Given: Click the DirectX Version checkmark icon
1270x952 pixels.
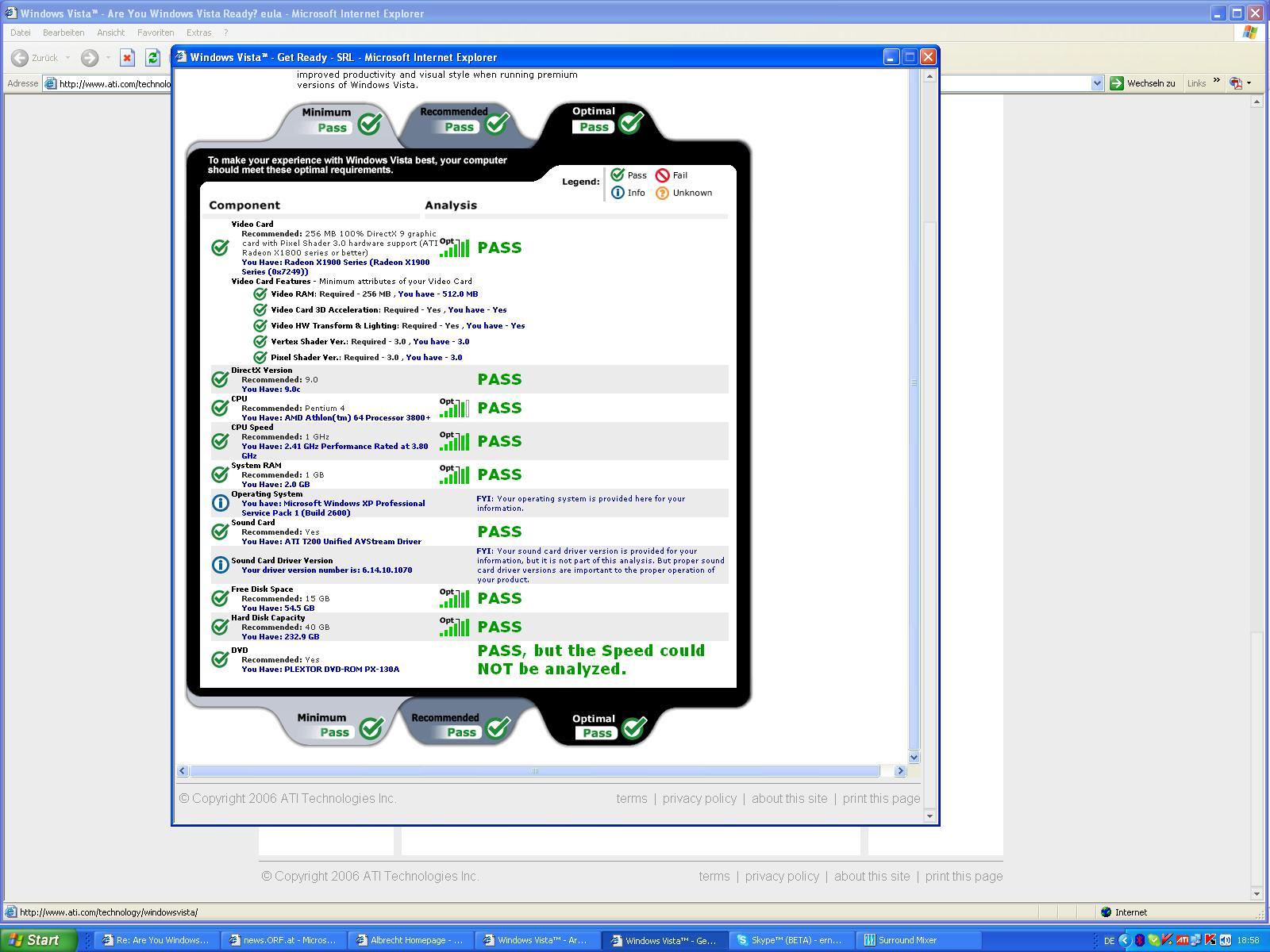Looking at the screenshot, I should tap(220, 379).
